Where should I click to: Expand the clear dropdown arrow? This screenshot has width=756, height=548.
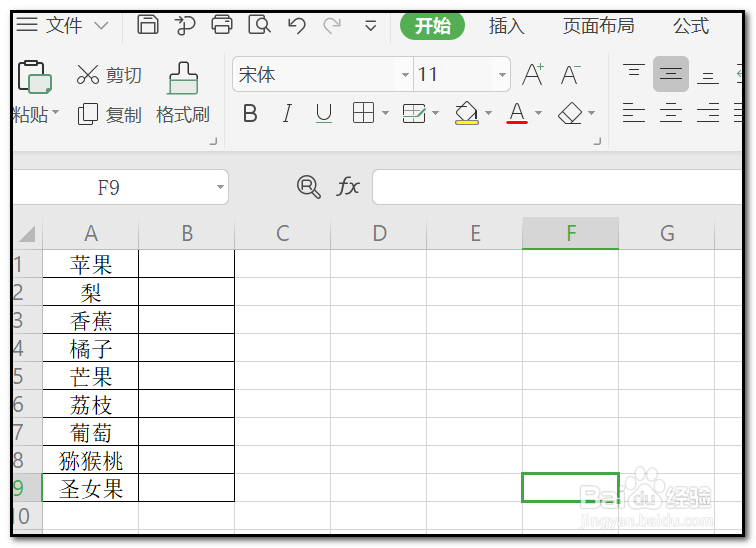coord(591,114)
